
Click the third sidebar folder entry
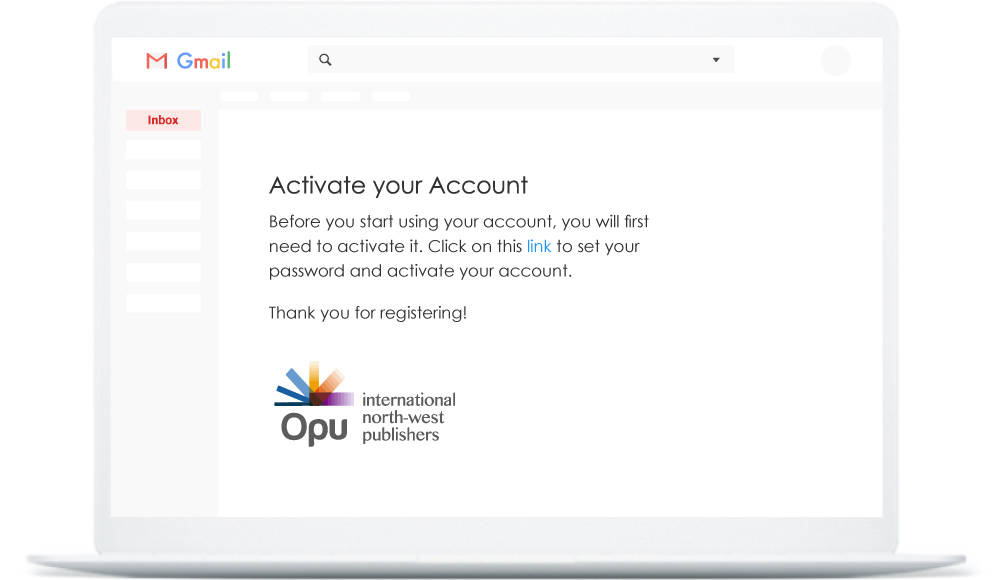163,180
